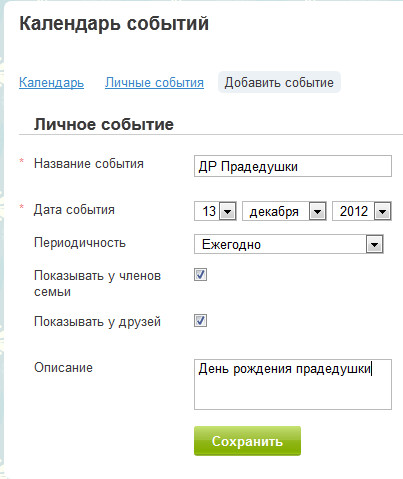The width and height of the screenshot is (403, 479).
Task: Open the Календарь link
Action: pyautogui.click(x=51, y=82)
